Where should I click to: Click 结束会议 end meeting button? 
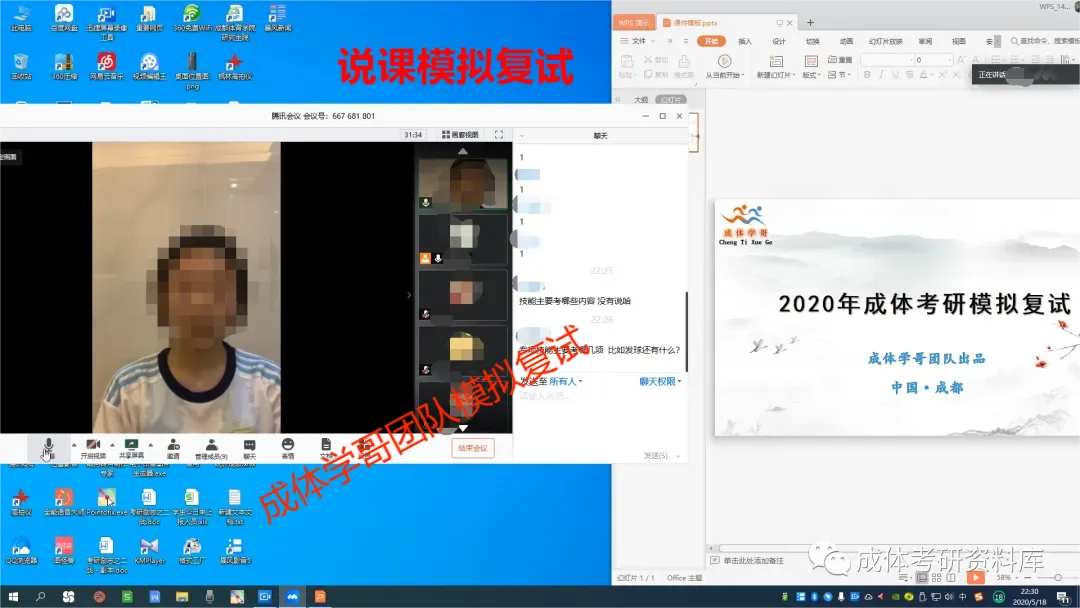pyautogui.click(x=473, y=448)
